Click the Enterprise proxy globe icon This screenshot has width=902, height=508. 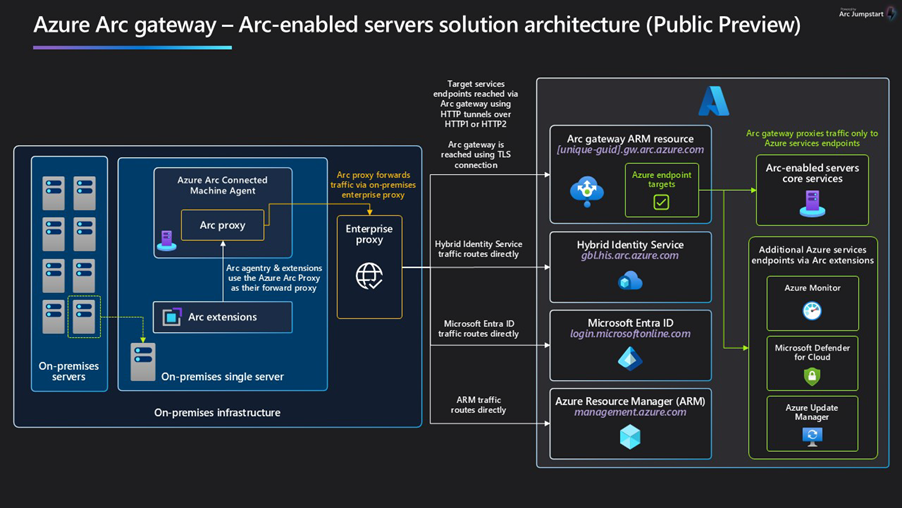click(x=369, y=276)
